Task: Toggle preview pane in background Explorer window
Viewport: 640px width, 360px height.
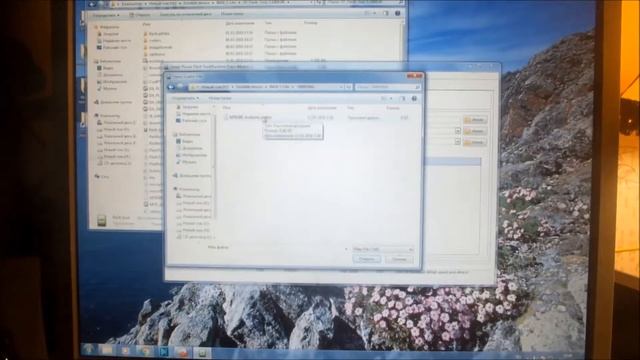Action: (386, 13)
